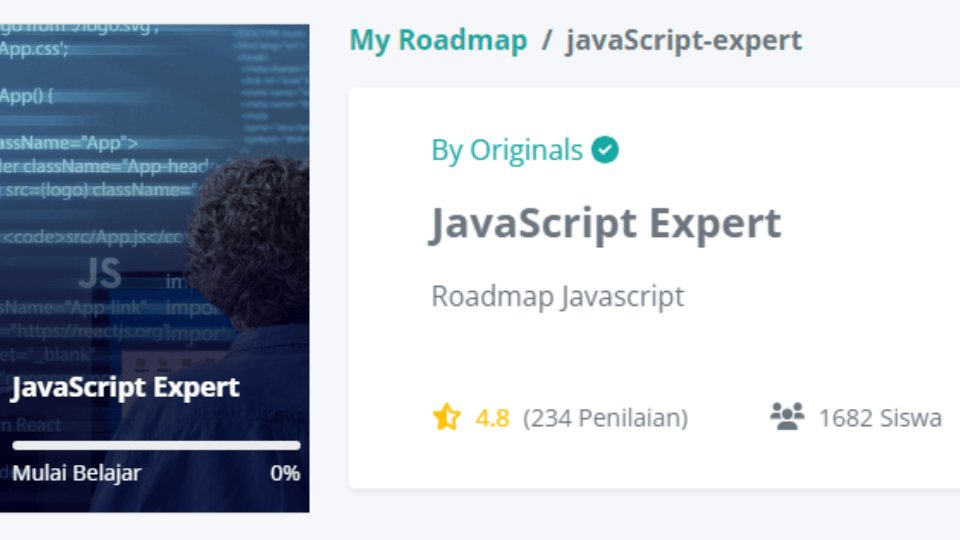
Task: Click the javaScript-expert breadcrumb text
Action: [x=684, y=40]
